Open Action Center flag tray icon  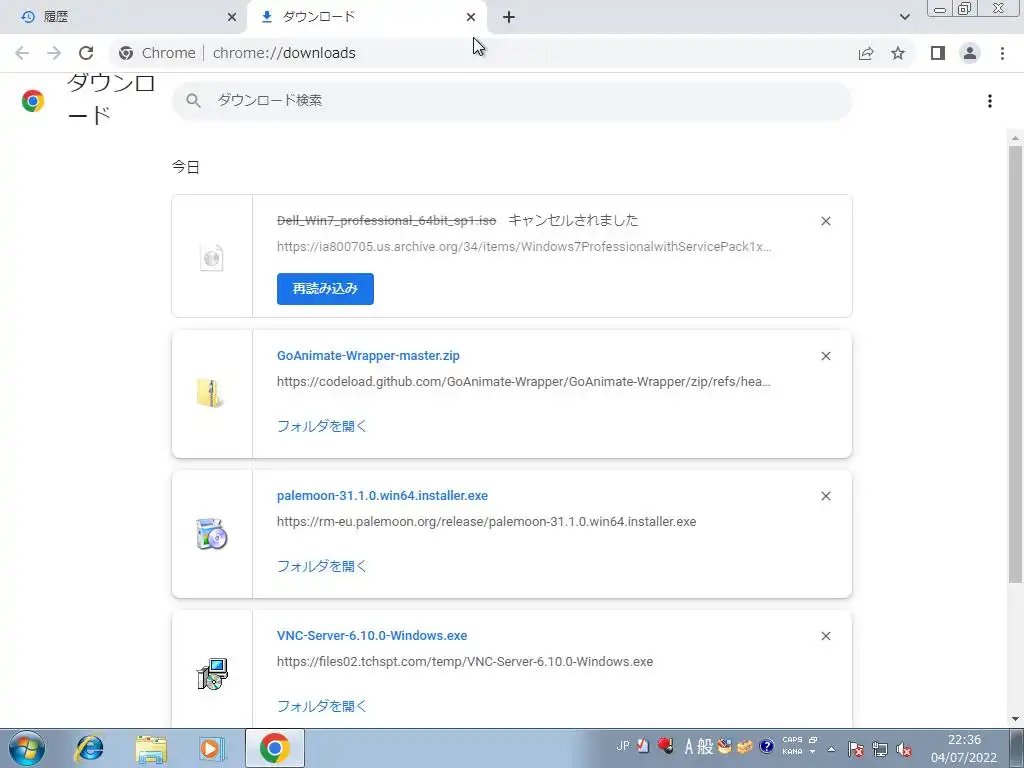[x=856, y=749]
